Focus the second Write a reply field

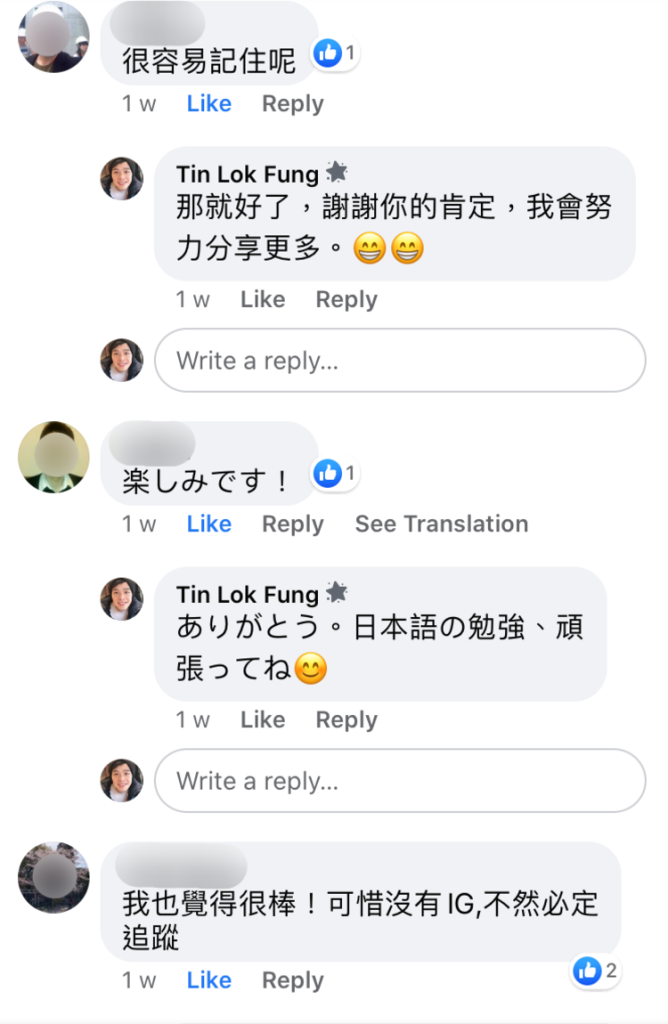click(x=399, y=781)
